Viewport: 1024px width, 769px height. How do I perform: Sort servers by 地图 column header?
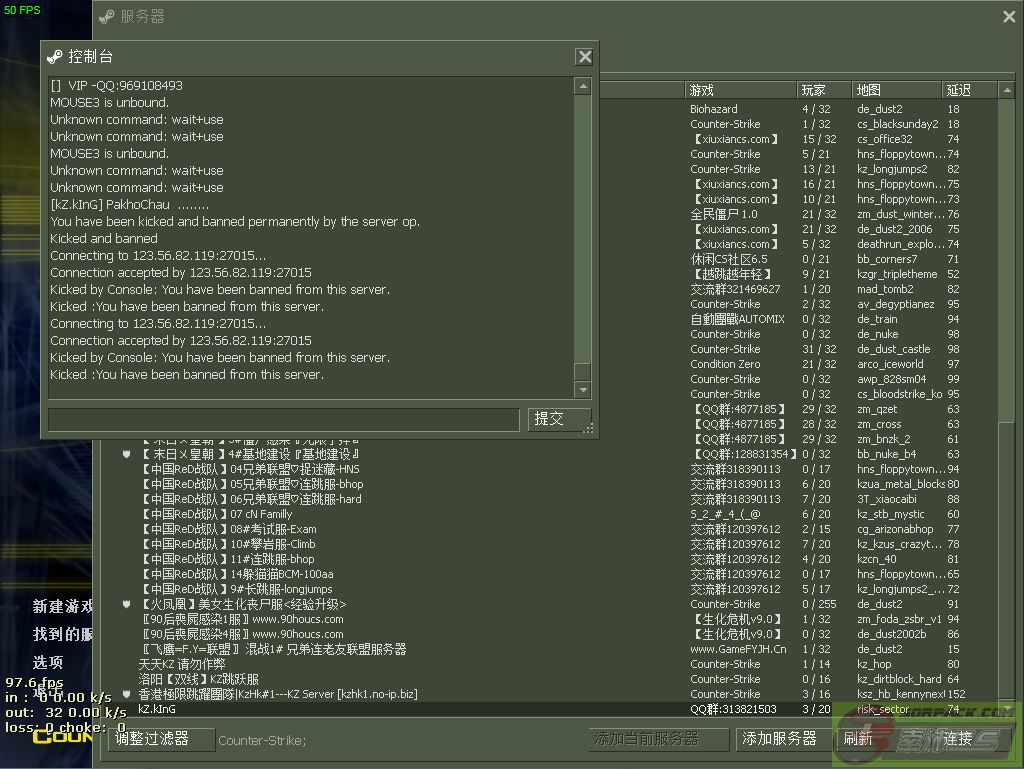pos(896,90)
